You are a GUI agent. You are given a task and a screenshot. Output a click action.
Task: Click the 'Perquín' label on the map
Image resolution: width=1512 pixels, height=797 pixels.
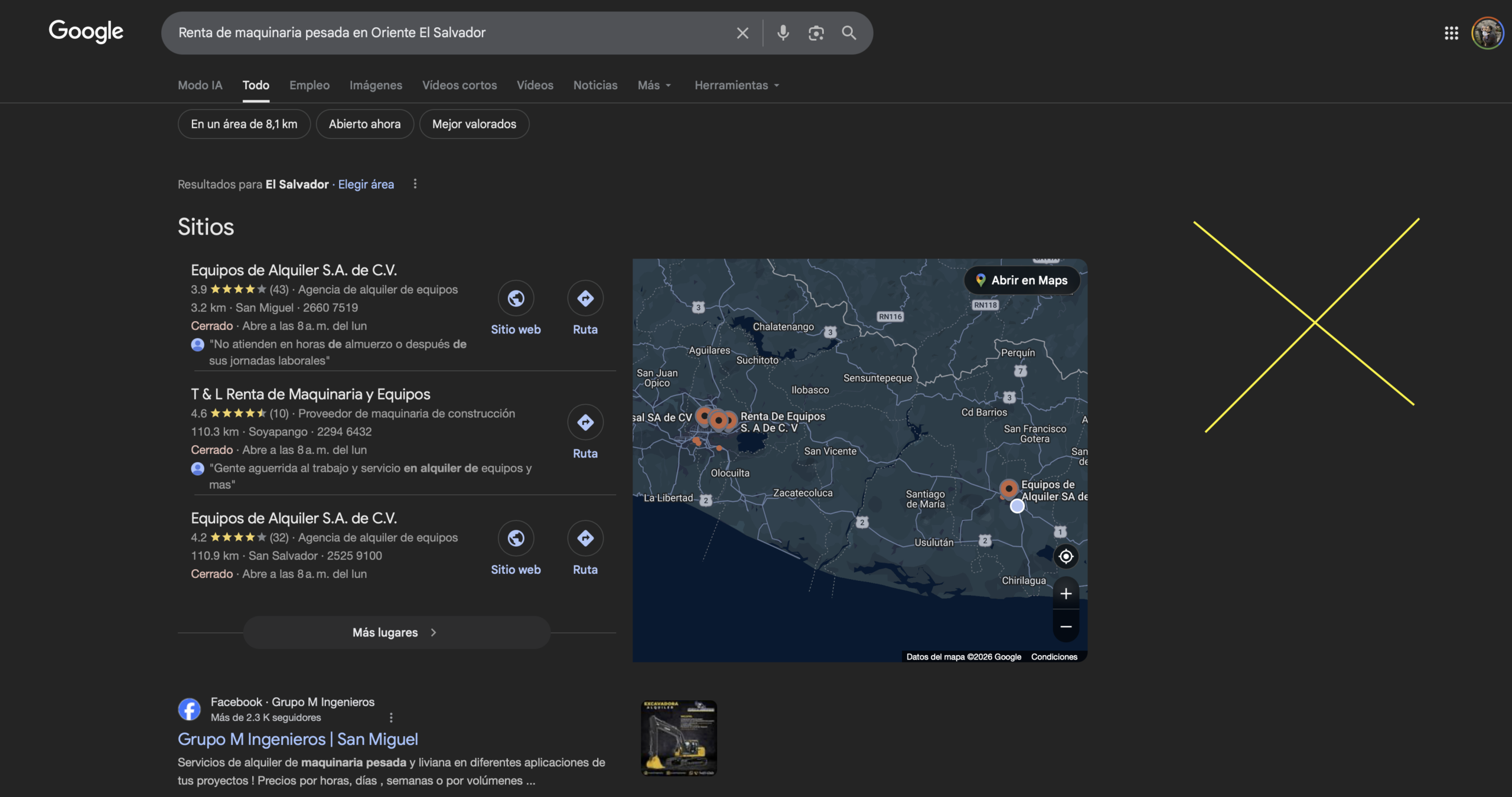pos(1018,353)
